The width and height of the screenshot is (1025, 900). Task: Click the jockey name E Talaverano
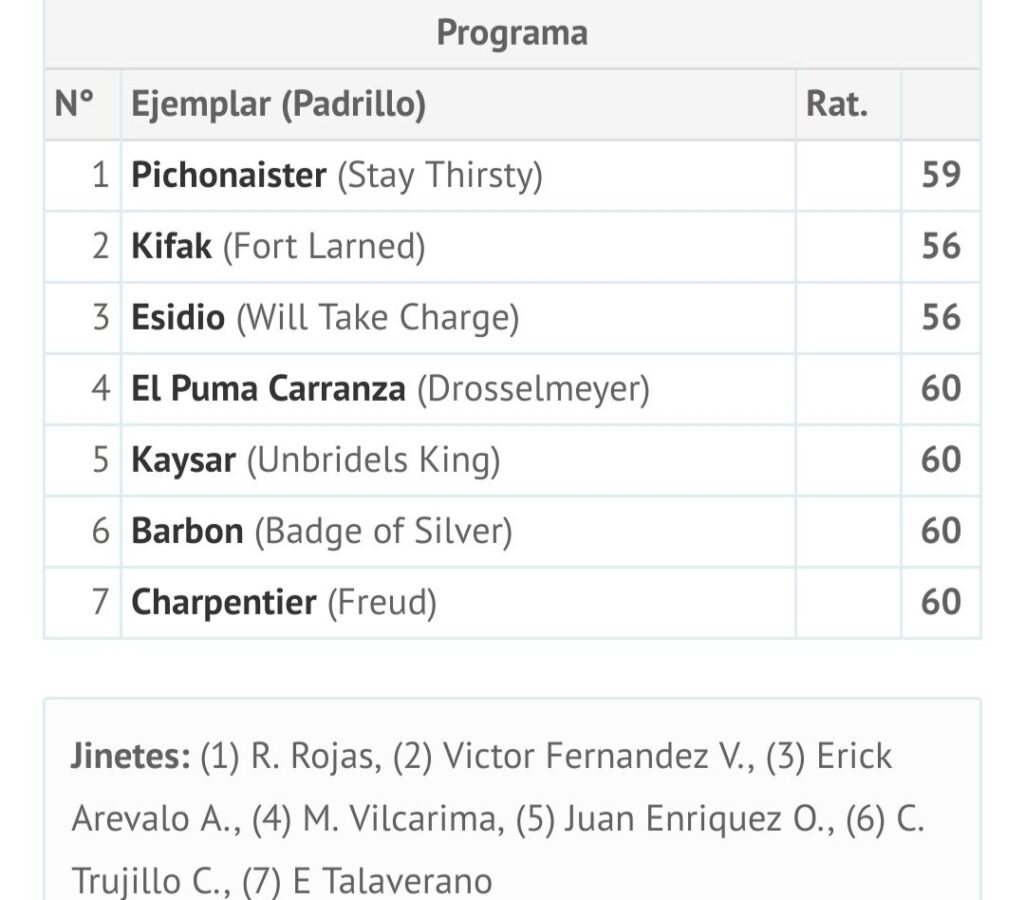pos(392,882)
